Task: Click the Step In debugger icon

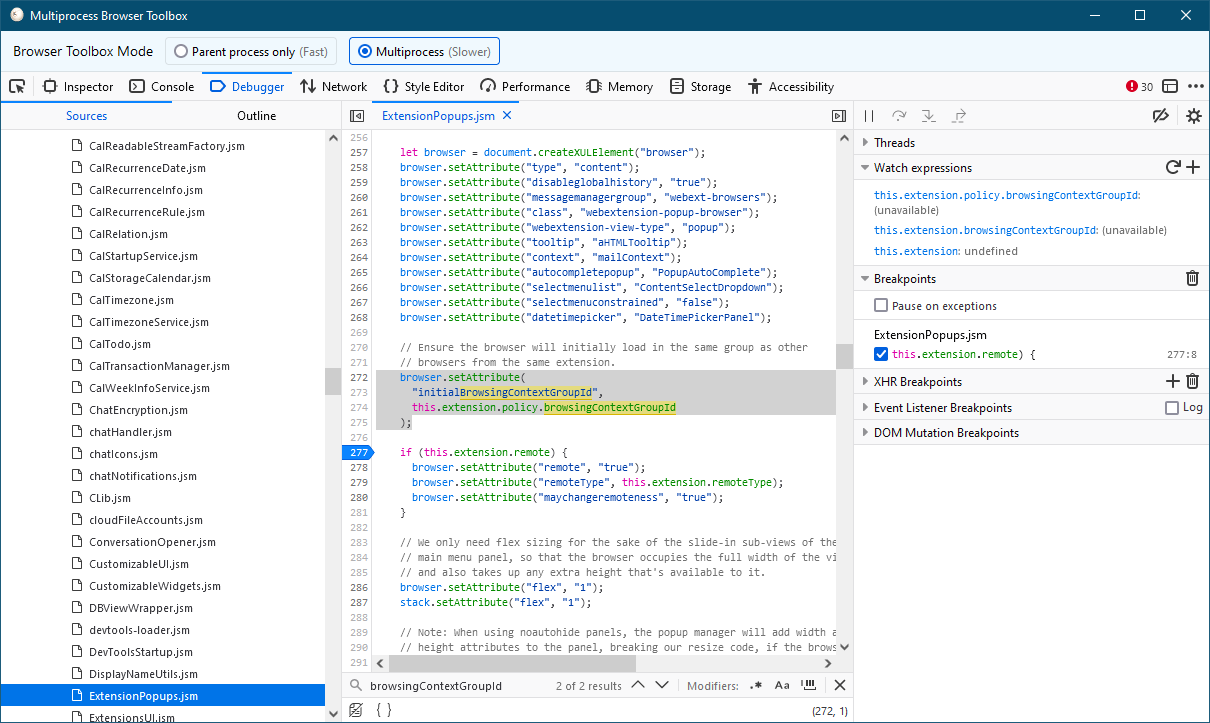Action: click(x=928, y=116)
